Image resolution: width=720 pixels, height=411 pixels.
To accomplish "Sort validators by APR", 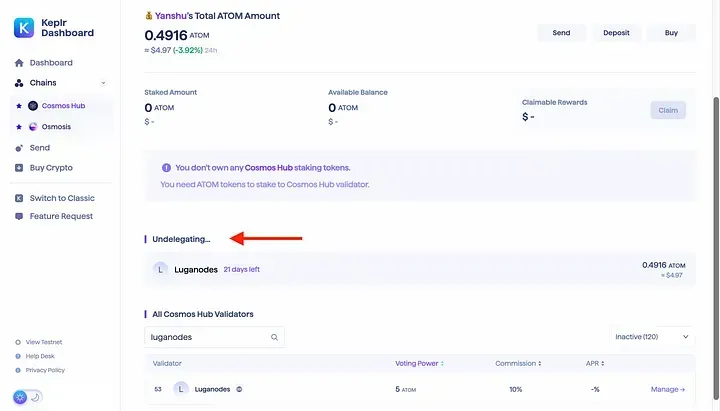I will pos(595,363).
